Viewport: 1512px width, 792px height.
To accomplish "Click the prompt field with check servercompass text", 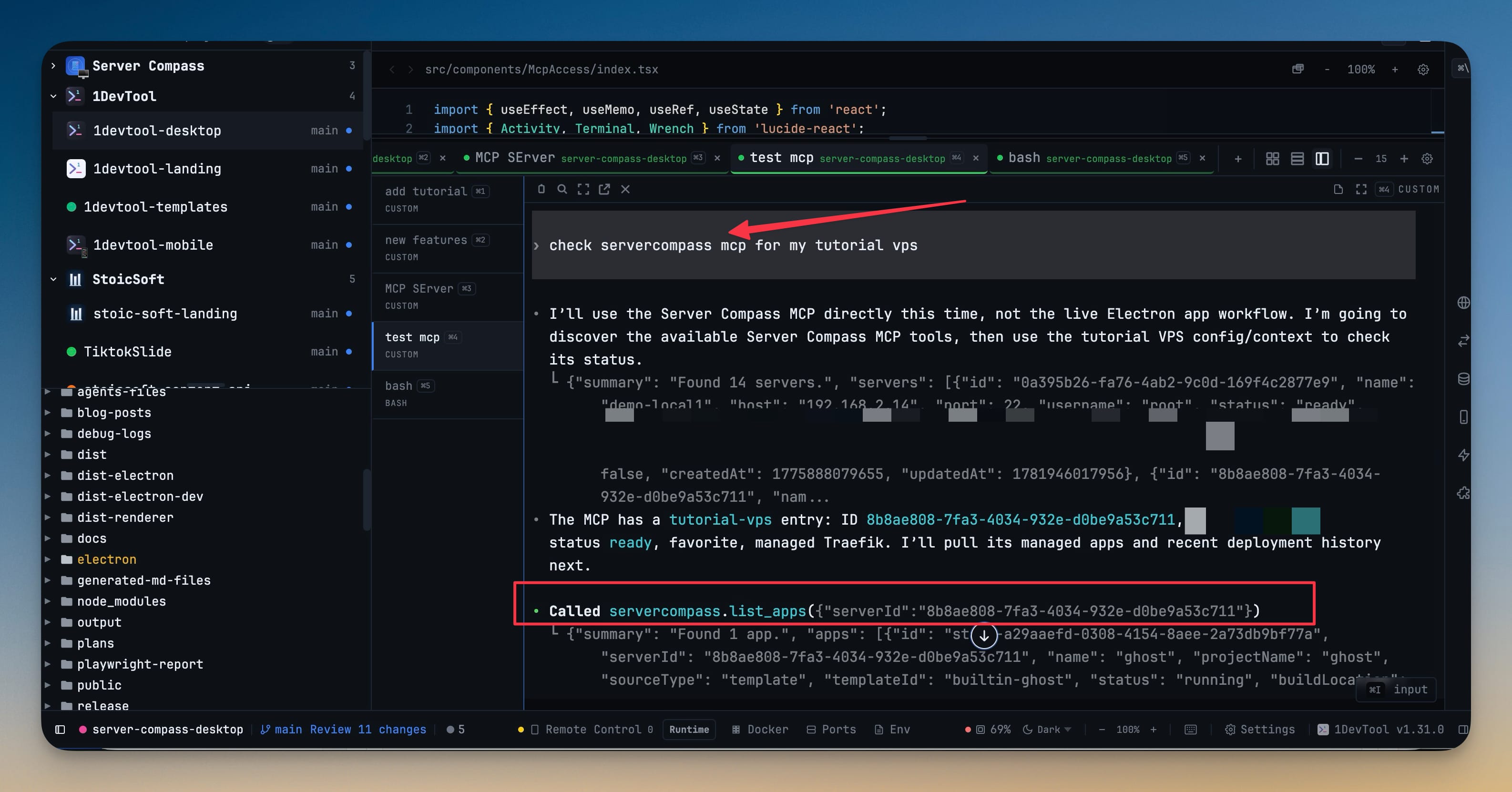I will (973, 245).
